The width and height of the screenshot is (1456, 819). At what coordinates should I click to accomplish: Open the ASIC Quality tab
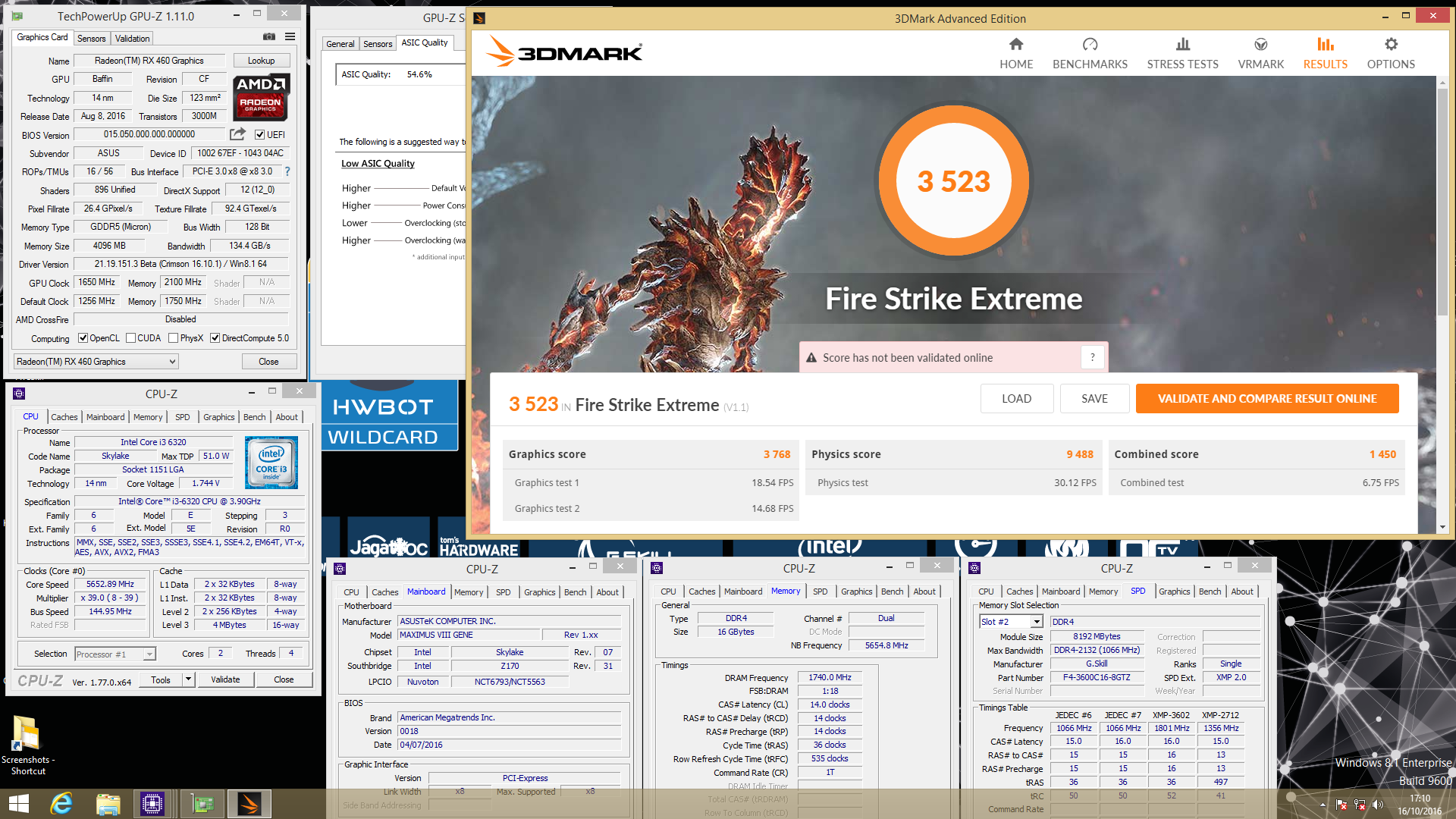pyautogui.click(x=425, y=43)
